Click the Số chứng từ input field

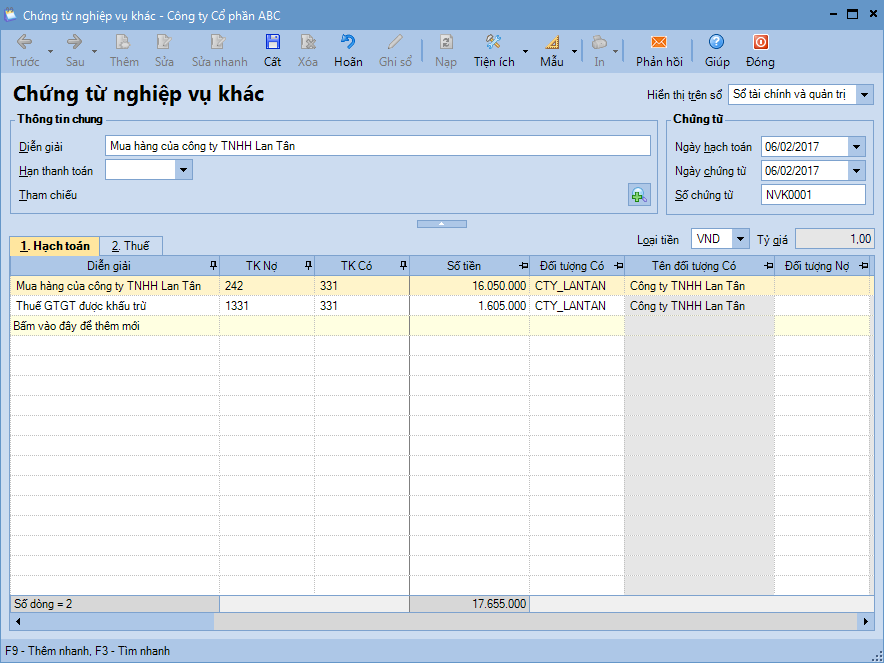pyautogui.click(x=812, y=195)
